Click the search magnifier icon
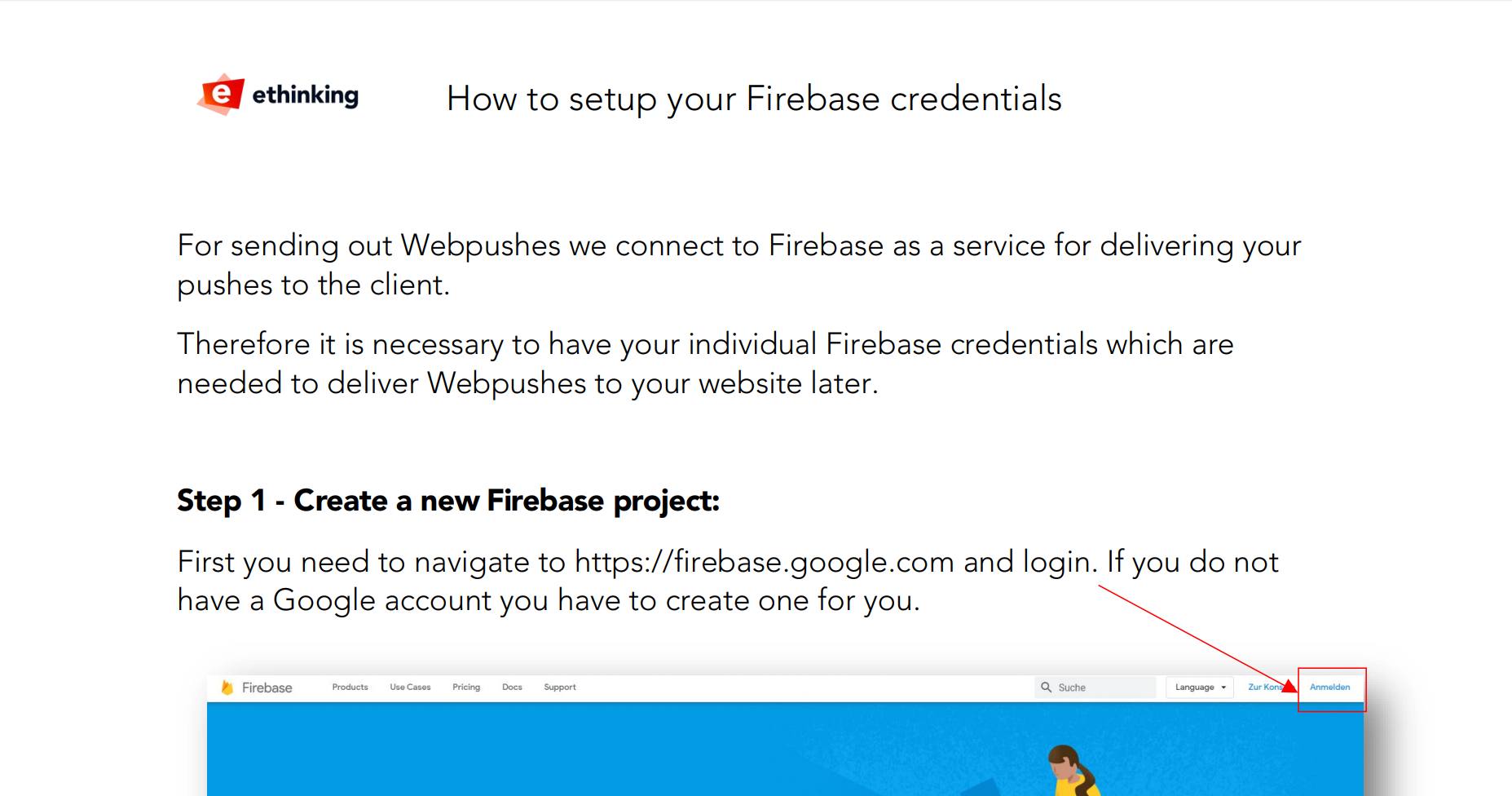 pyautogui.click(x=1046, y=688)
